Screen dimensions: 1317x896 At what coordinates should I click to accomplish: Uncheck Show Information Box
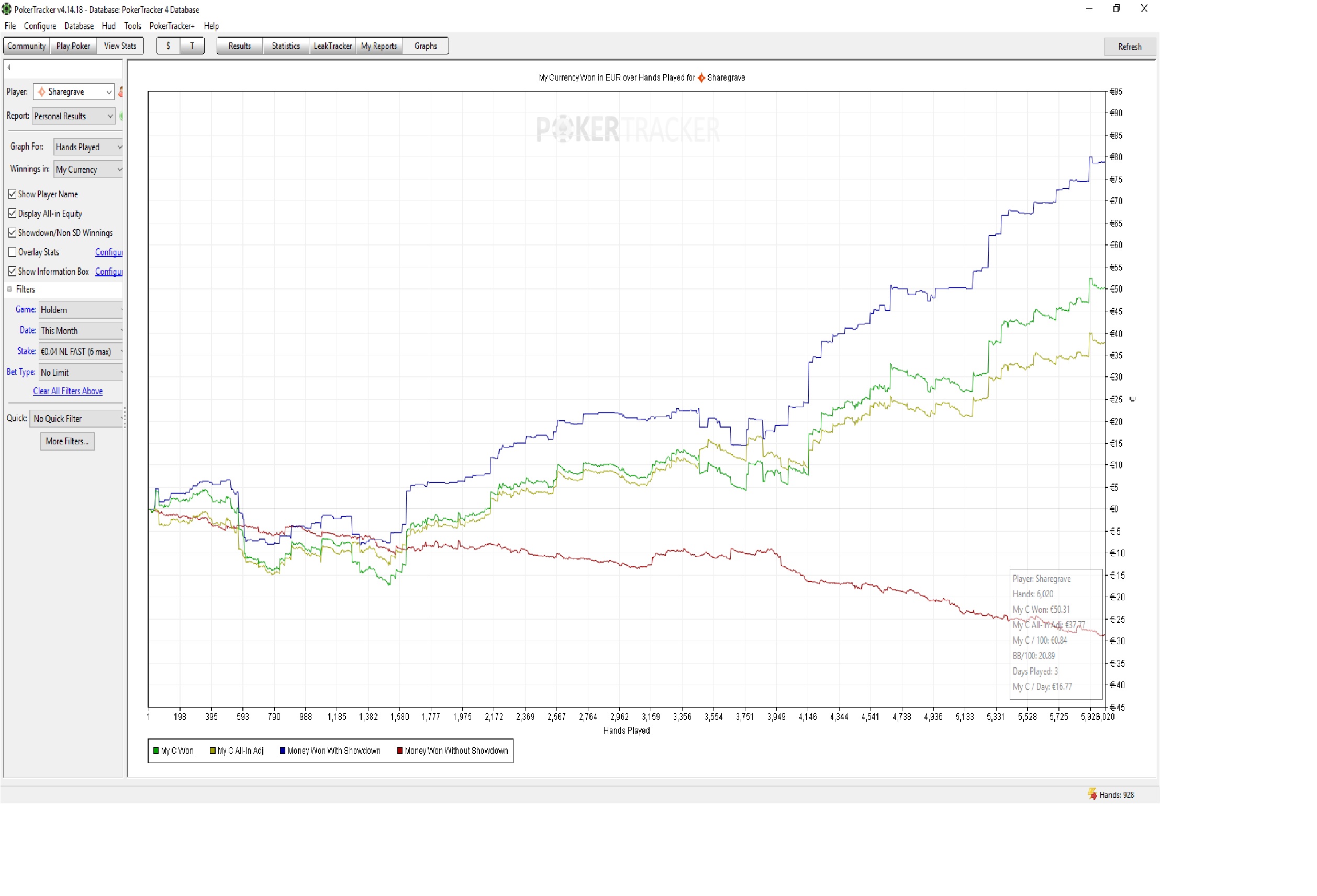tap(13, 272)
